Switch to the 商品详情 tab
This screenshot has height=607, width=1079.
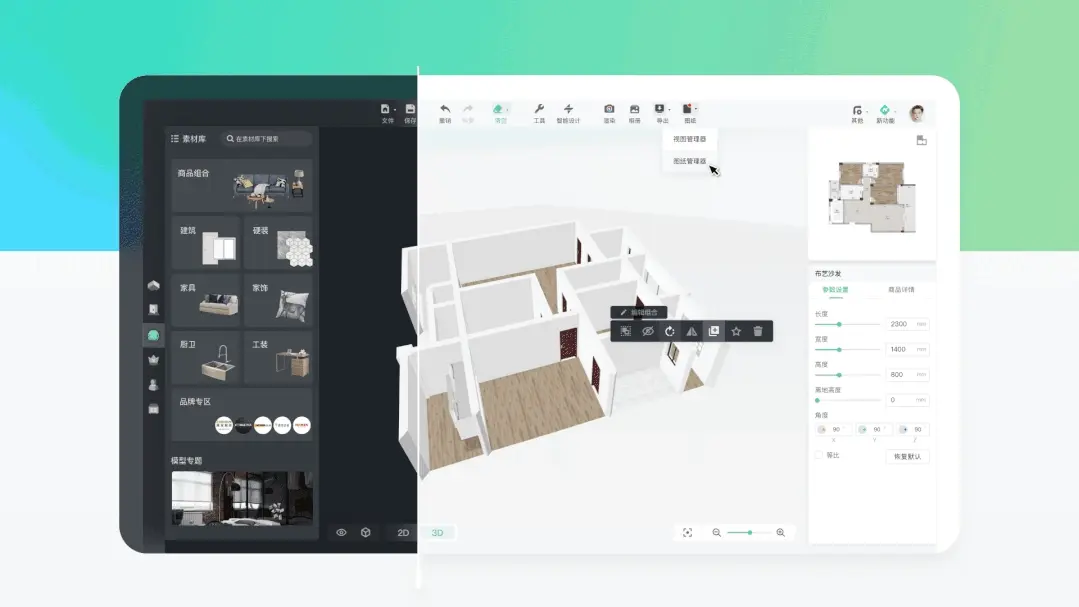point(901,290)
